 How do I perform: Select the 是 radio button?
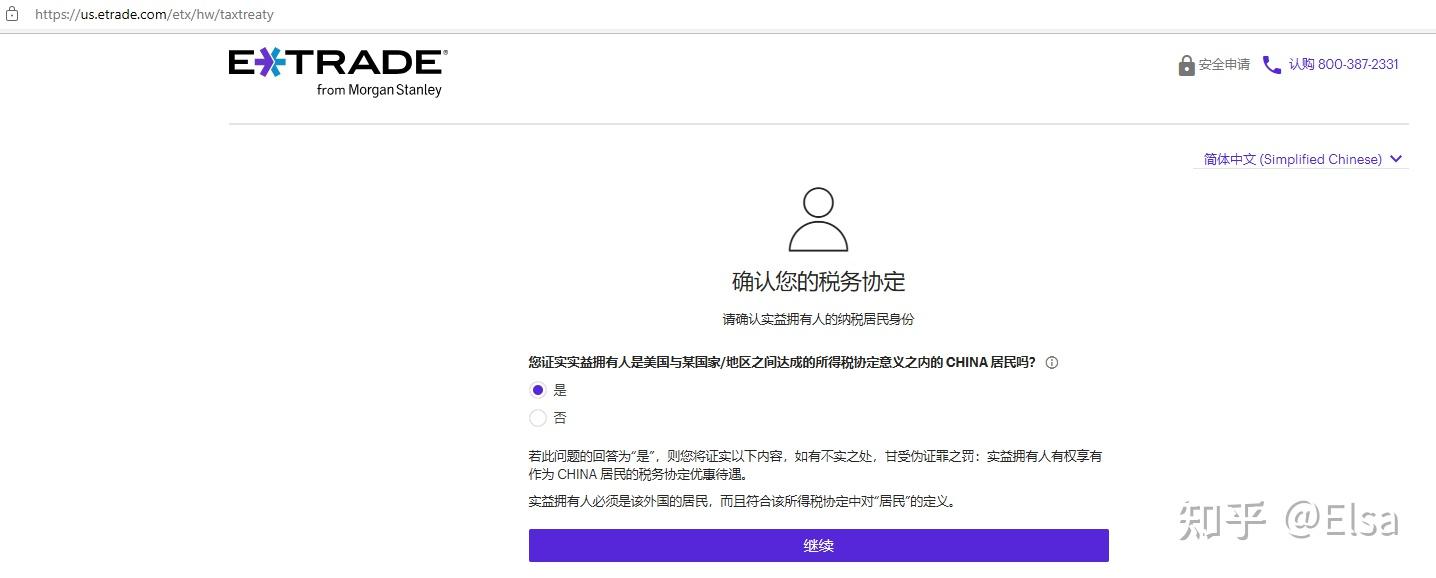537,389
